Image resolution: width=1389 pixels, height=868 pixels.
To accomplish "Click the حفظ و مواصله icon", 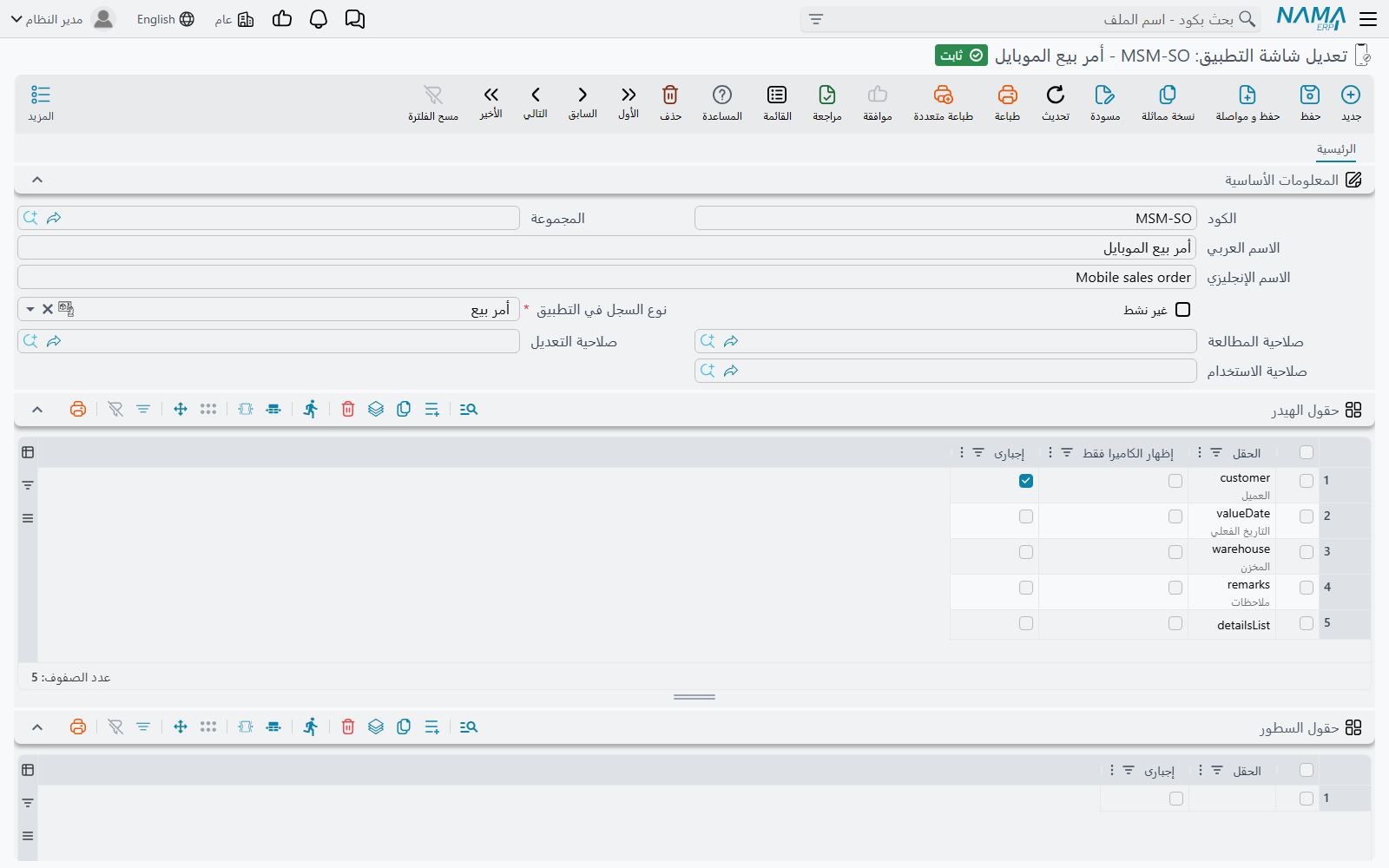I will click(x=1247, y=95).
